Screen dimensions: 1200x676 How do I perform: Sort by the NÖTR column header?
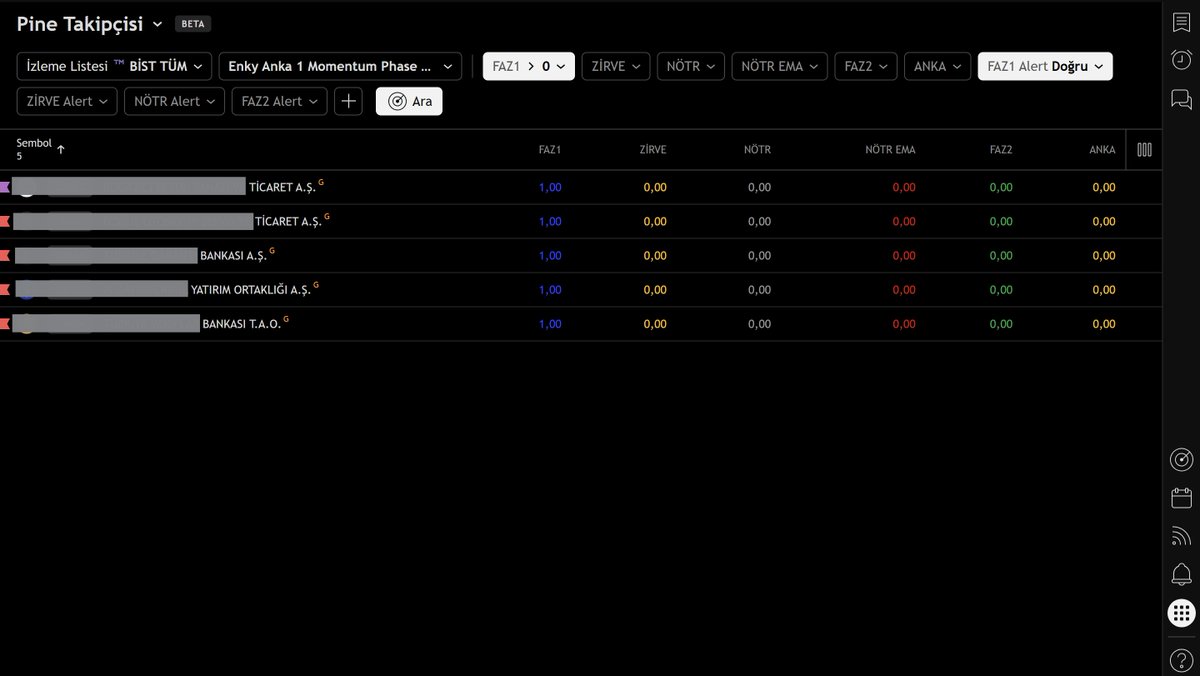coord(757,150)
